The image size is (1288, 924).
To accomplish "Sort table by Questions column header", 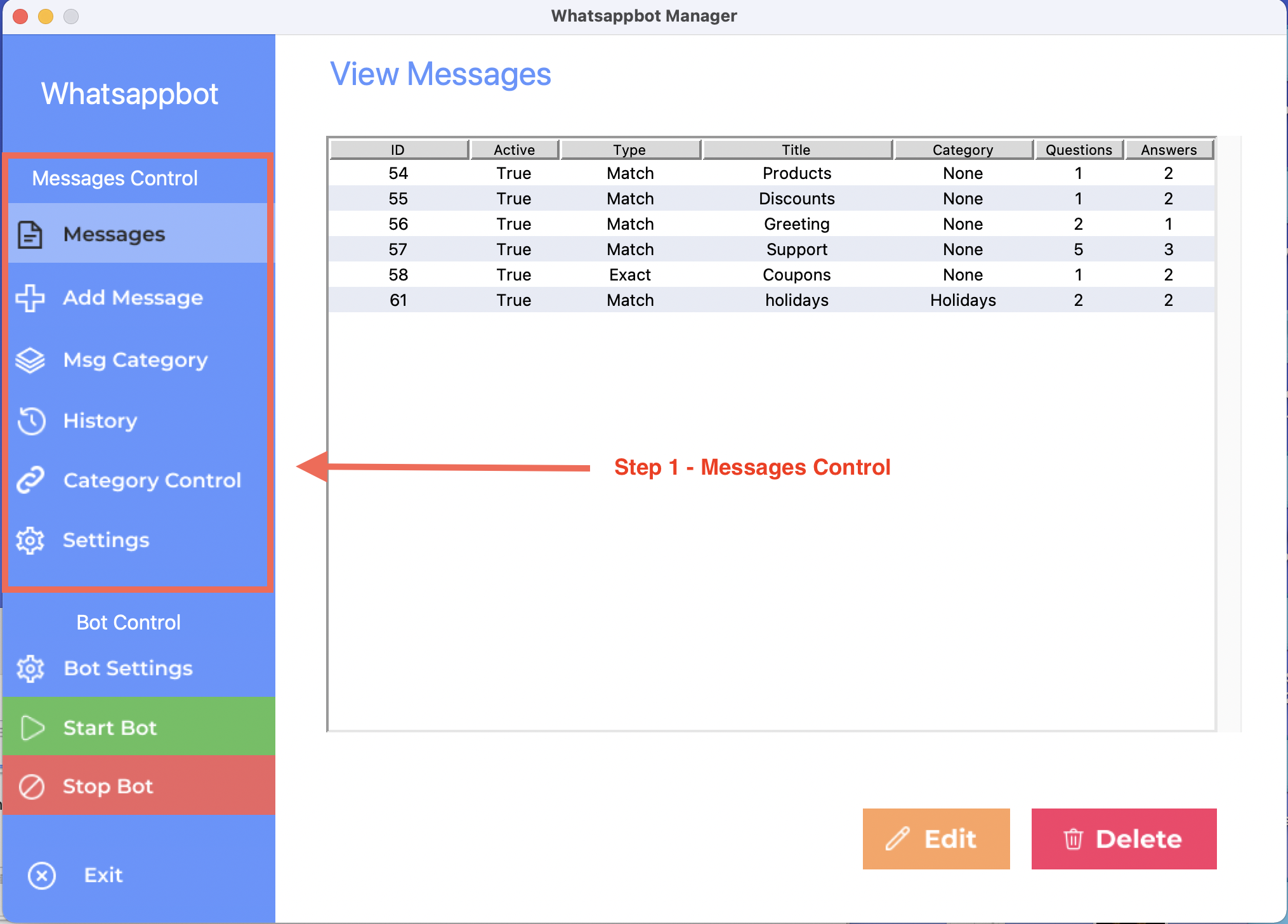I will [x=1079, y=150].
